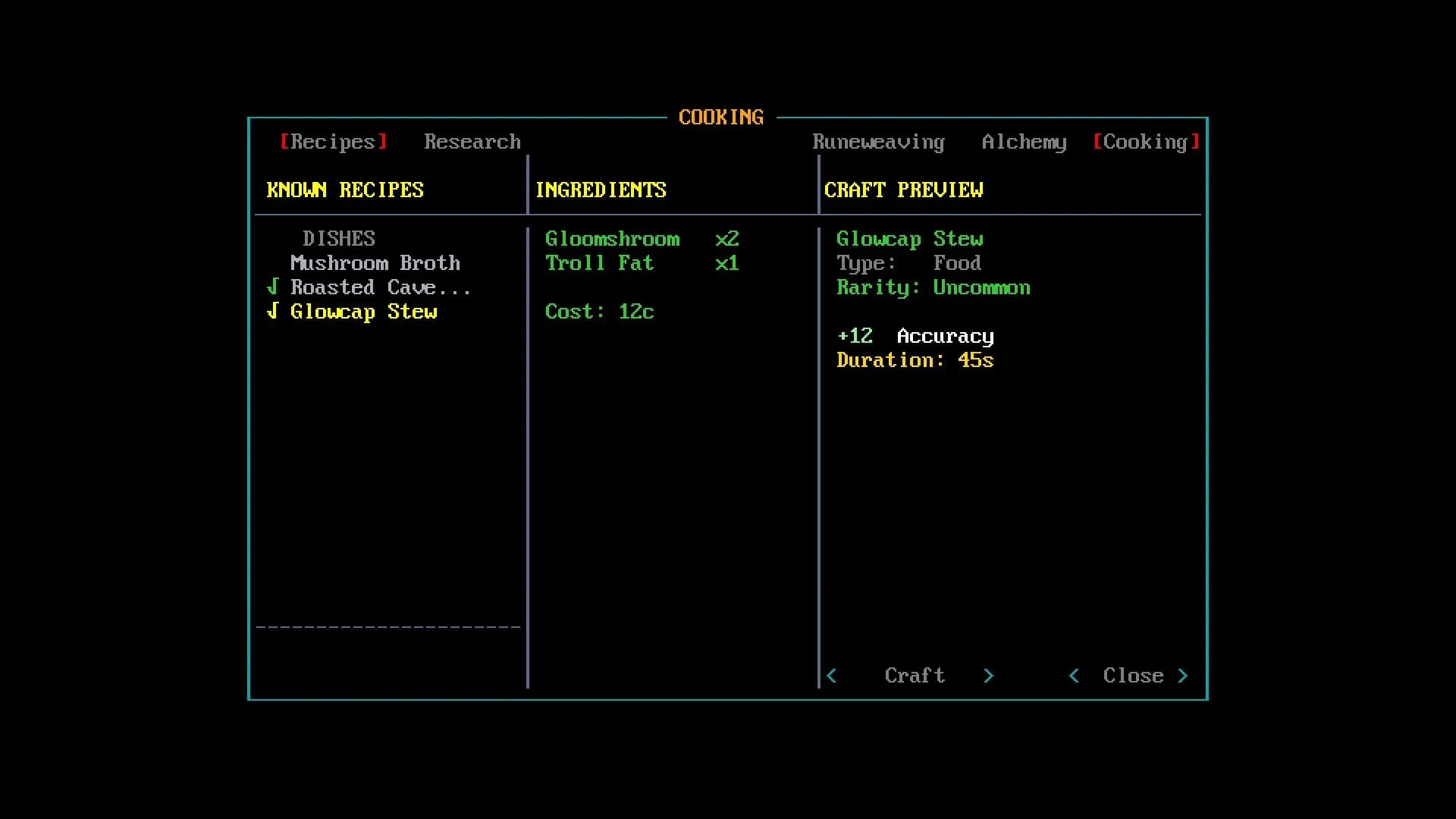The width and height of the screenshot is (1456, 819).
Task: Select the Mushroom Broth recipe
Action: 375,263
